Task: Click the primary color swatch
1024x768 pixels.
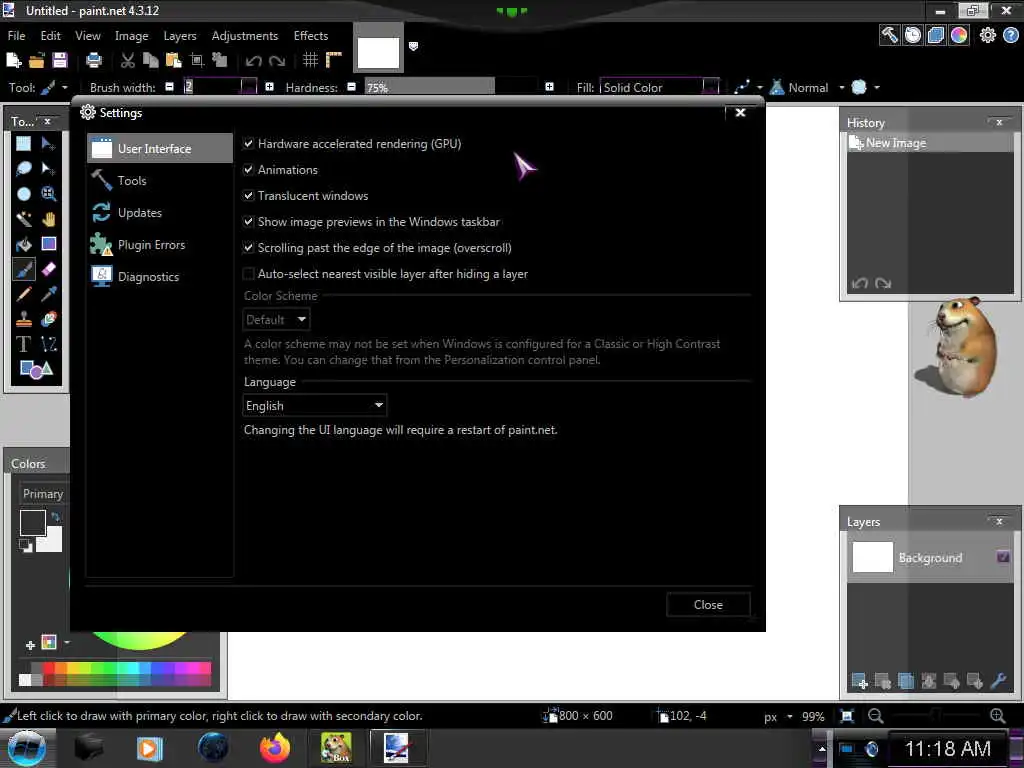Action: coord(32,523)
